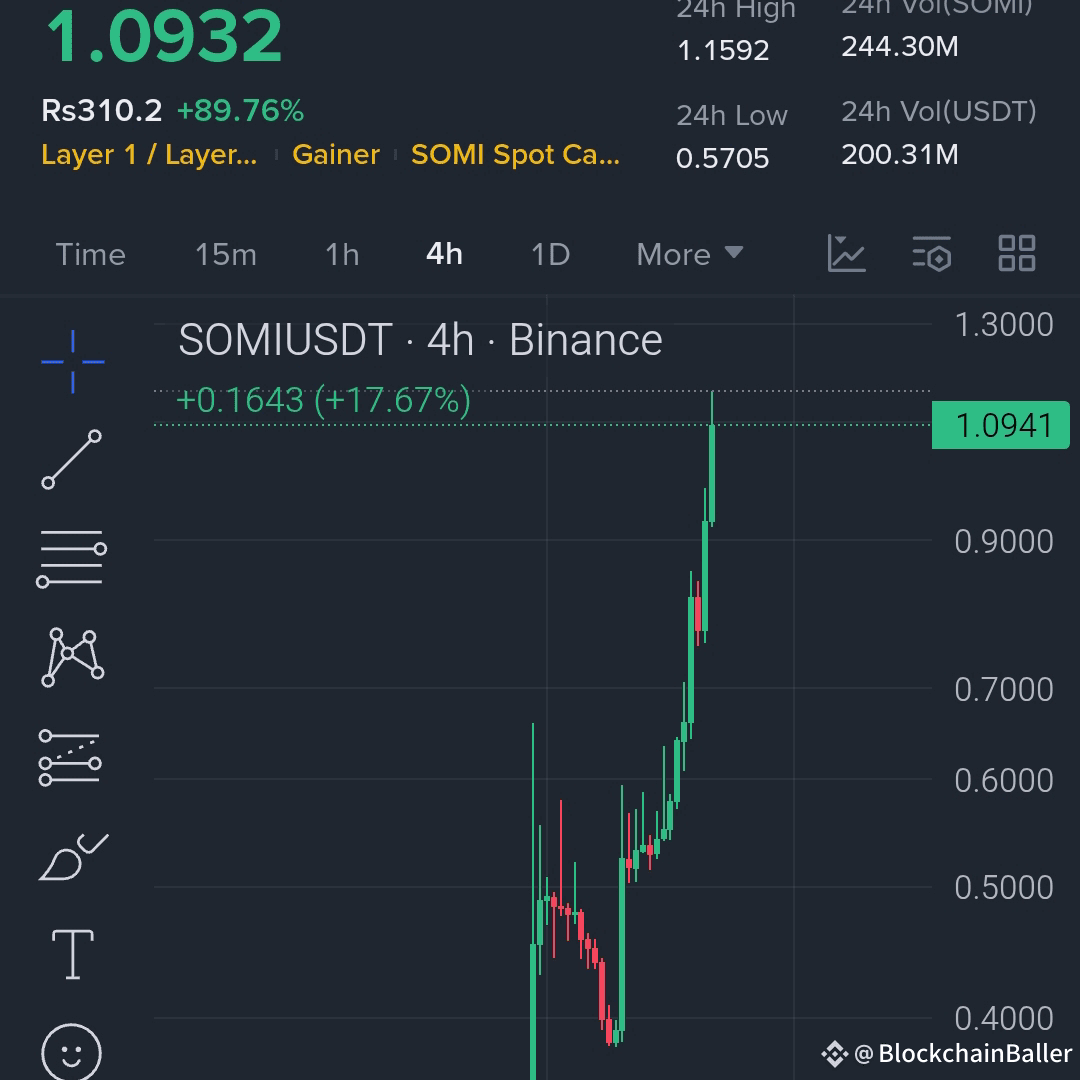Expand the More intervals dropdown

[689, 255]
